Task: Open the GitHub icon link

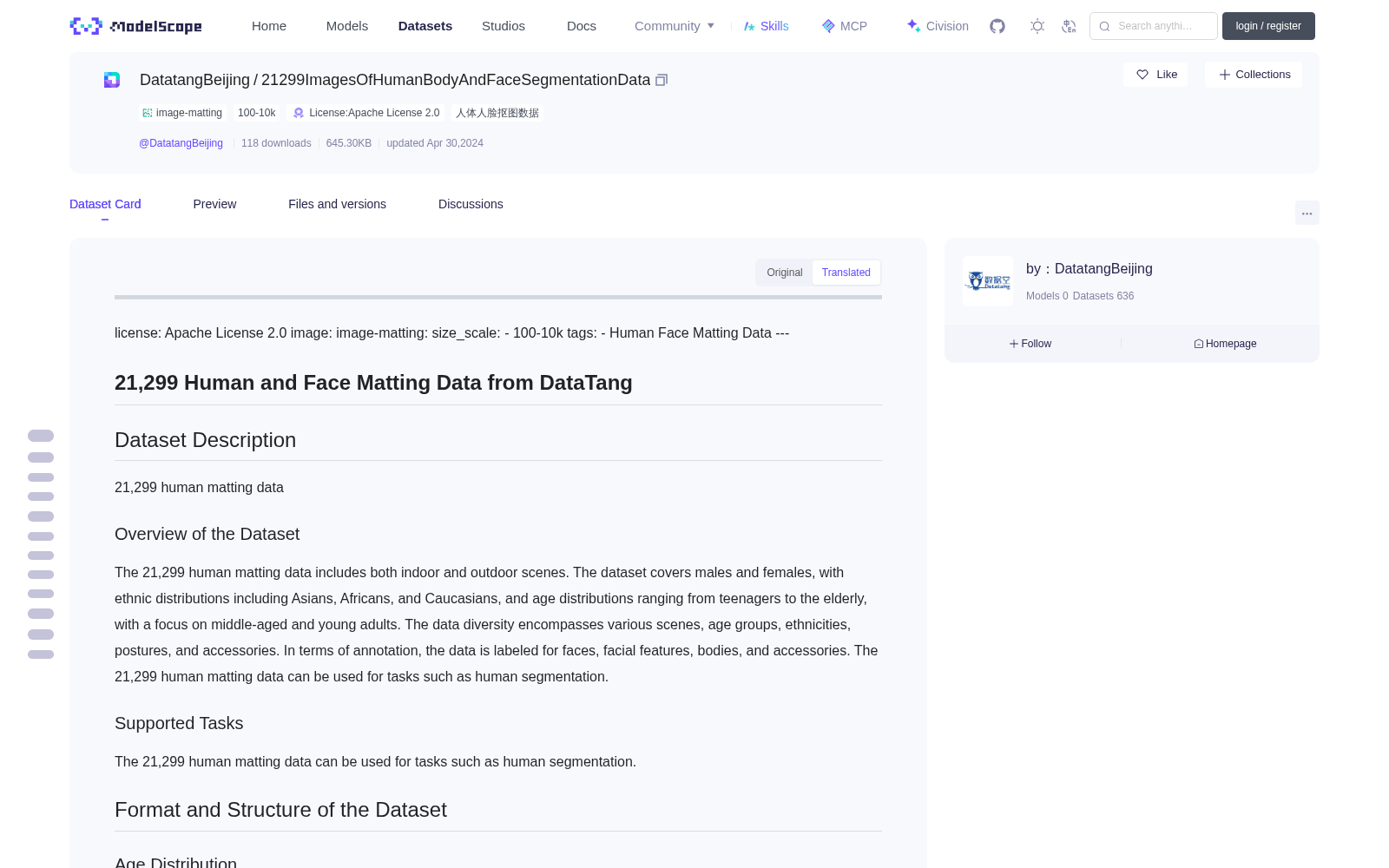Action: pos(997,26)
